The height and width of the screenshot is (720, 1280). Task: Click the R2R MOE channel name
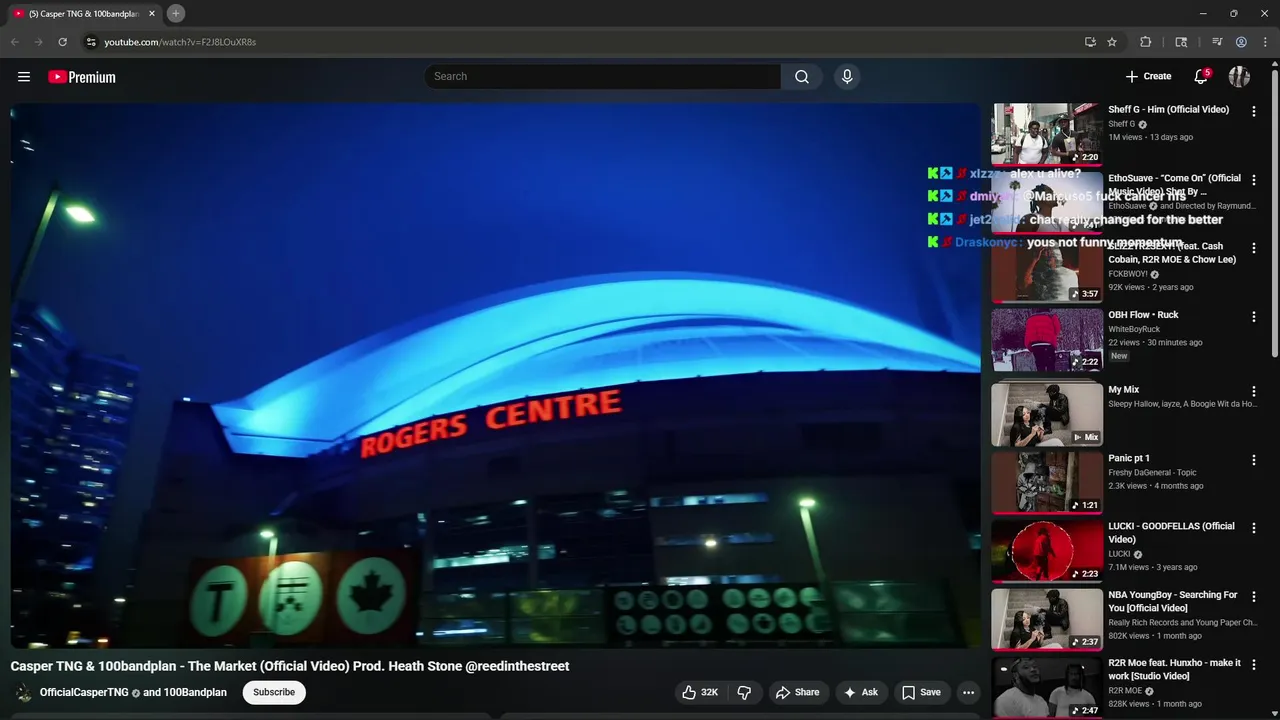[1125, 691]
